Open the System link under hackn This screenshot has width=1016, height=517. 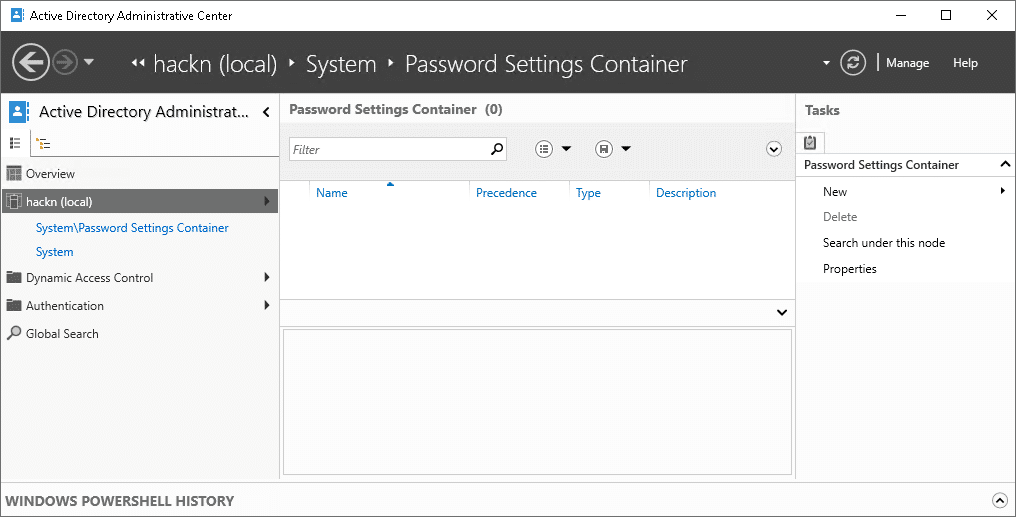coord(54,252)
